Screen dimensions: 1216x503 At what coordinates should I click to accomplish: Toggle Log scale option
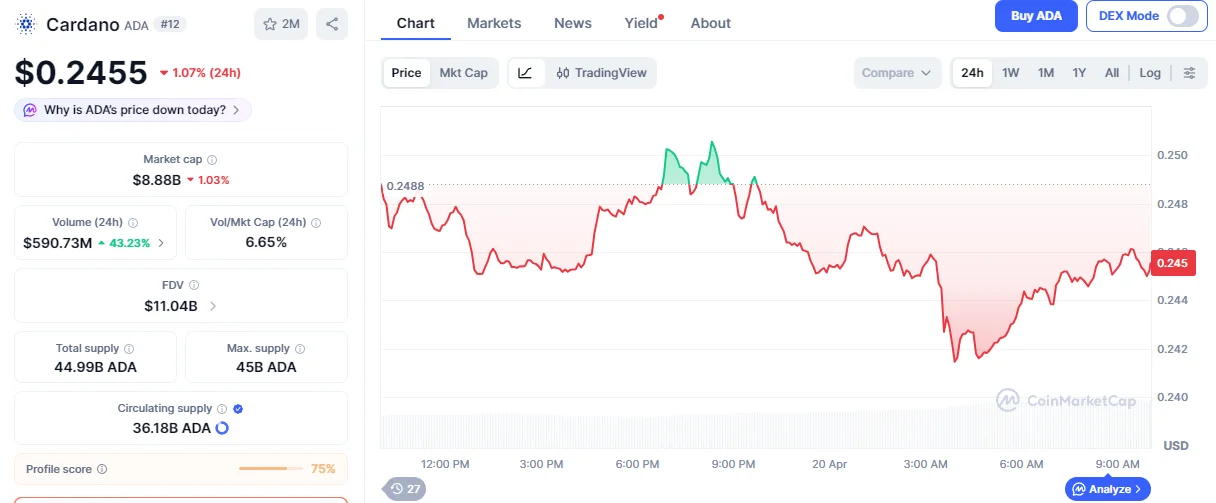coord(1150,73)
